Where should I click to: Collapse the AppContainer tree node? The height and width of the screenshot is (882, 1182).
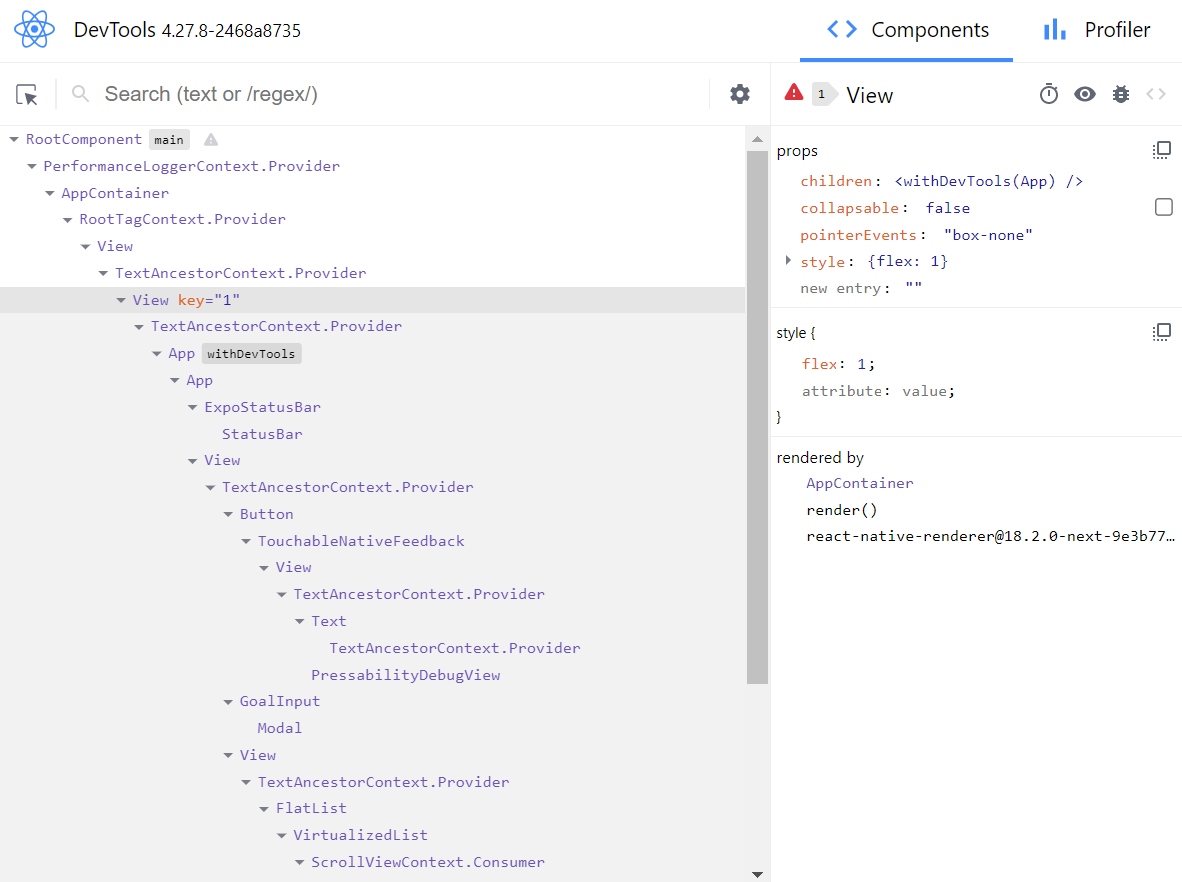pyautogui.click(x=50, y=193)
